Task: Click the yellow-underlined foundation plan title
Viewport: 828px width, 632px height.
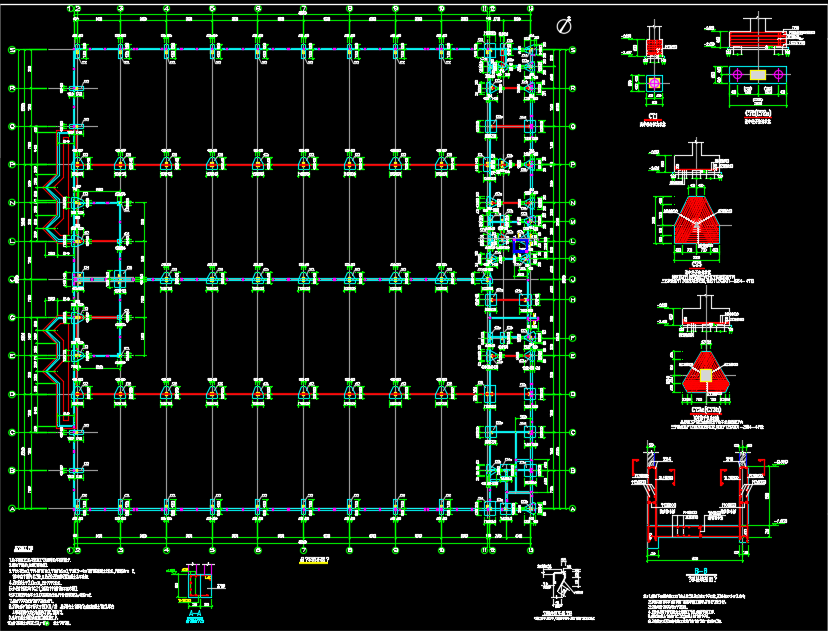Action: point(314,561)
